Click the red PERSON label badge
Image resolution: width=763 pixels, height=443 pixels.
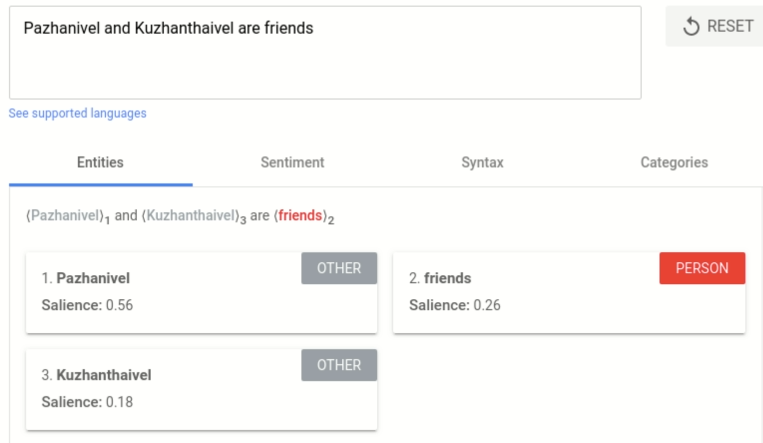702,268
